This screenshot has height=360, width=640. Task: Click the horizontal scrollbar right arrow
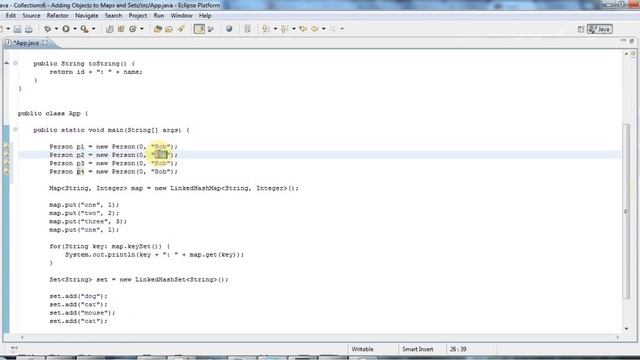pyautogui.click(x=618, y=337)
